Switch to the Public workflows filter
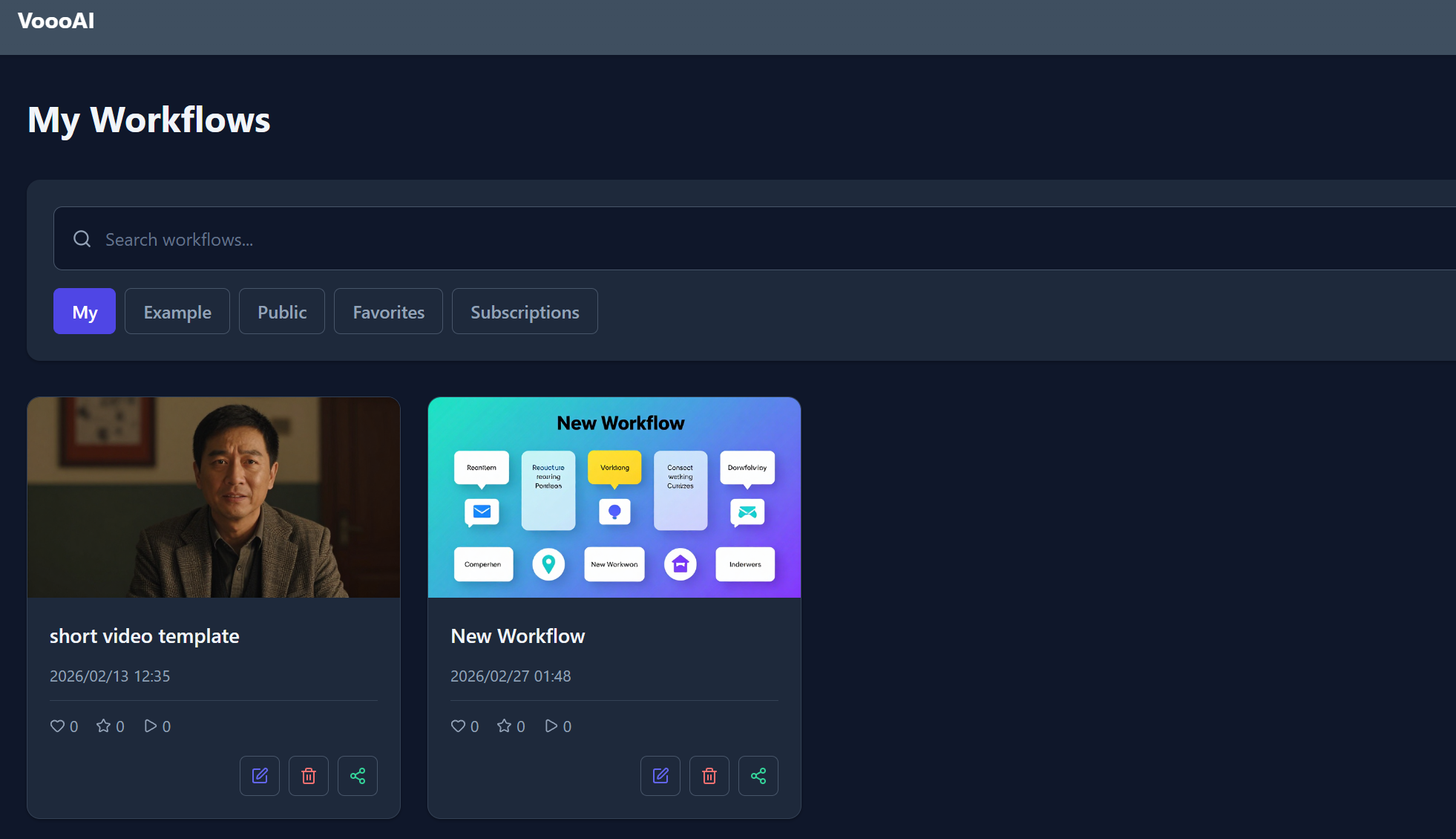 coord(281,311)
